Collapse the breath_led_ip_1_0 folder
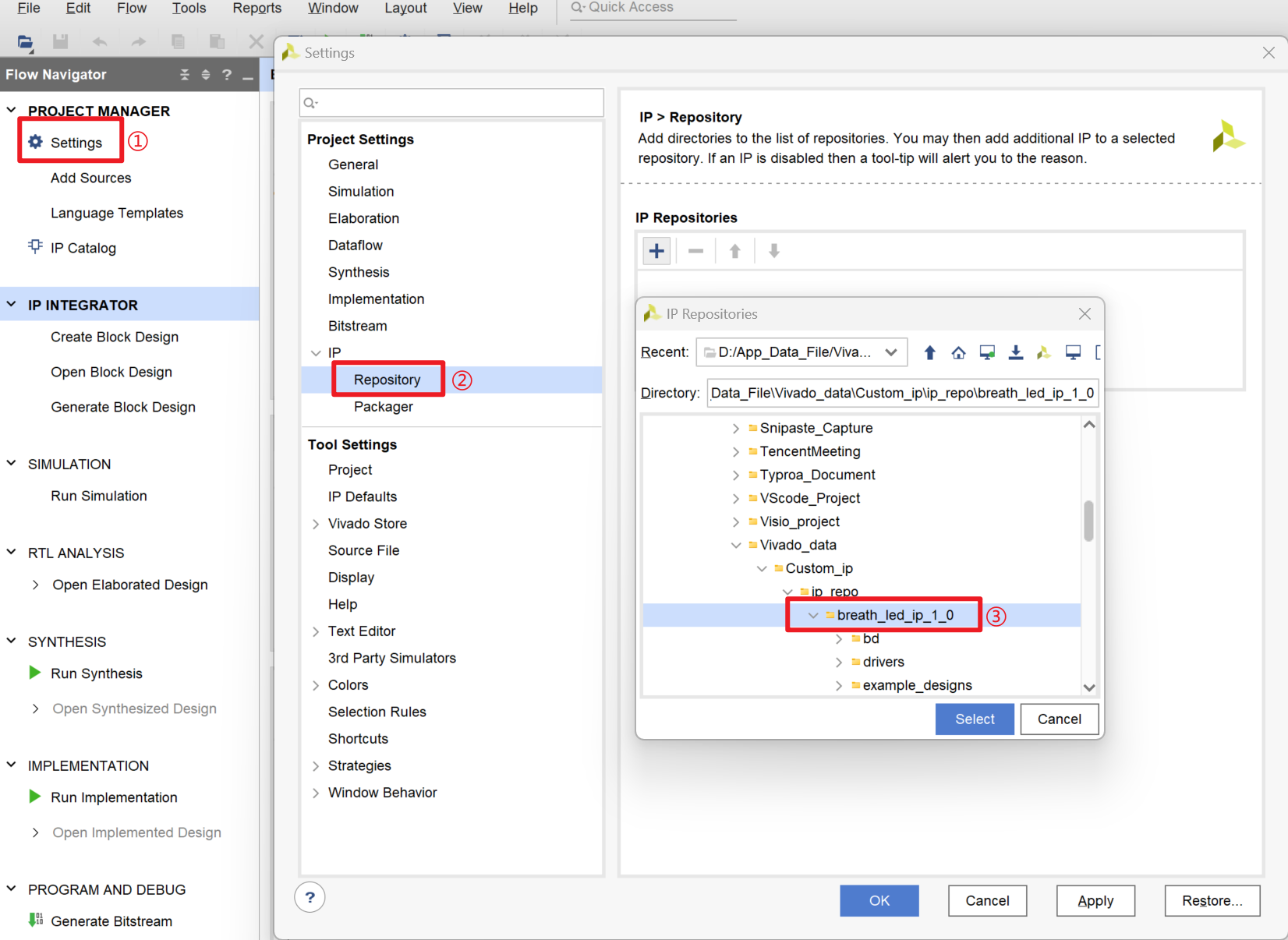Screen dimensions: 1288x940 (x=813, y=615)
